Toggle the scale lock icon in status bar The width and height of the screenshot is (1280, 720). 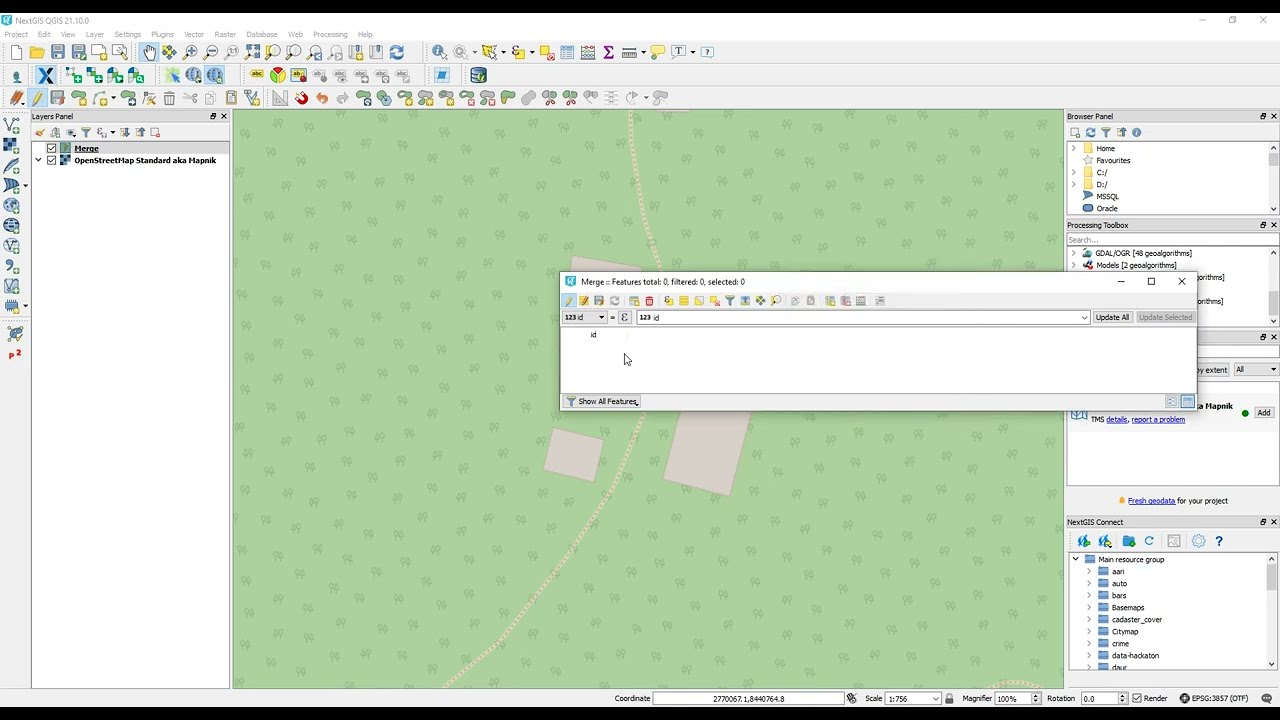949,698
